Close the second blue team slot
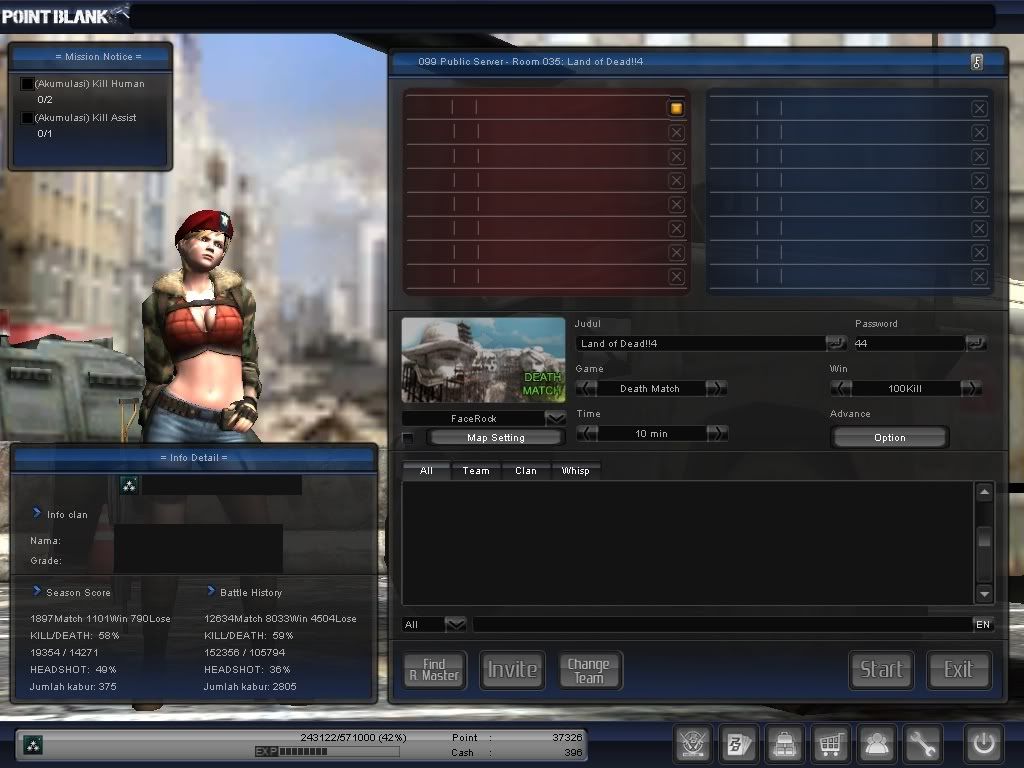The width and height of the screenshot is (1024, 768). [979, 133]
